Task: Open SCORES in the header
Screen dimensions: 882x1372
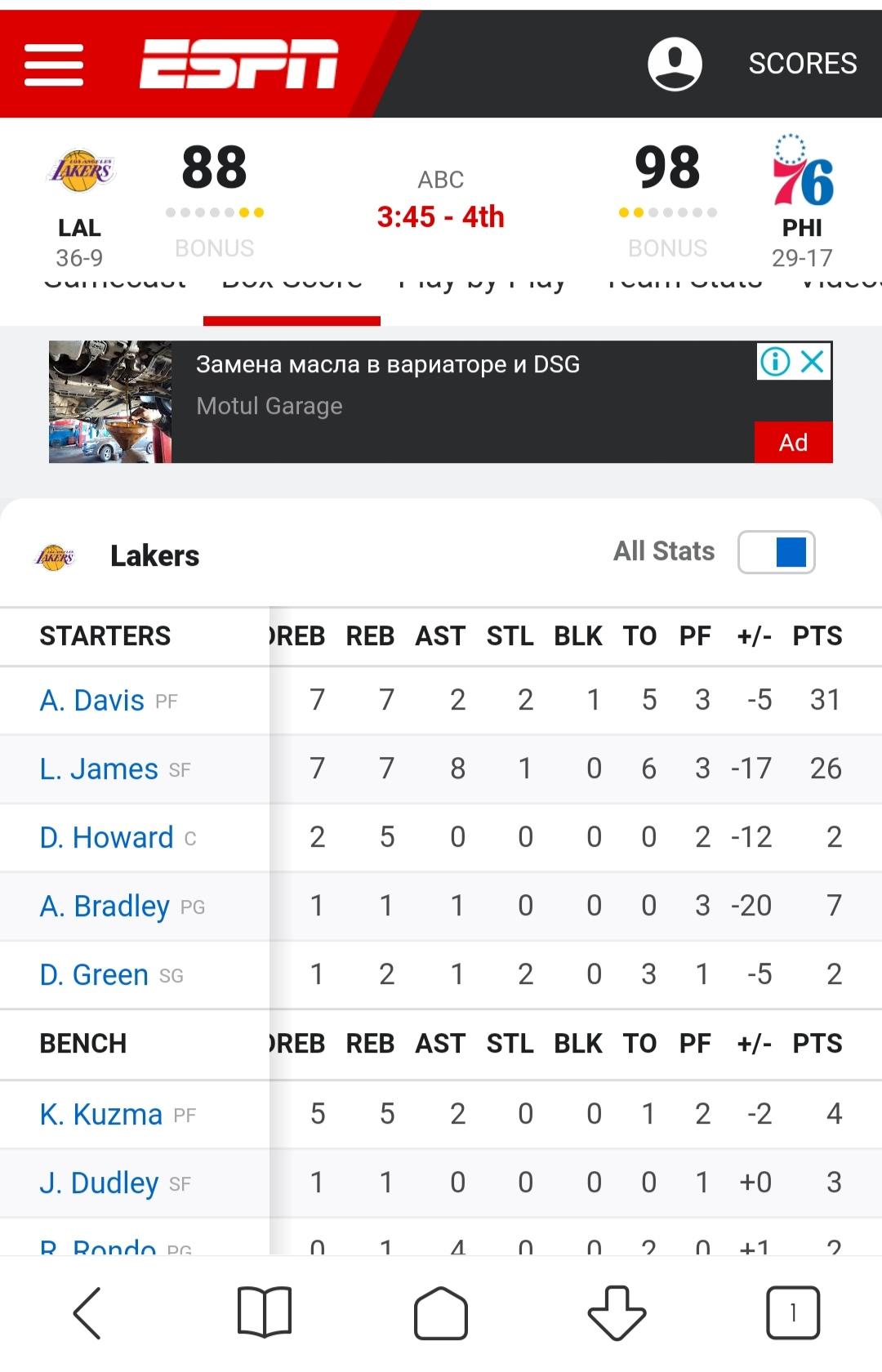Action: click(x=803, y=64)
